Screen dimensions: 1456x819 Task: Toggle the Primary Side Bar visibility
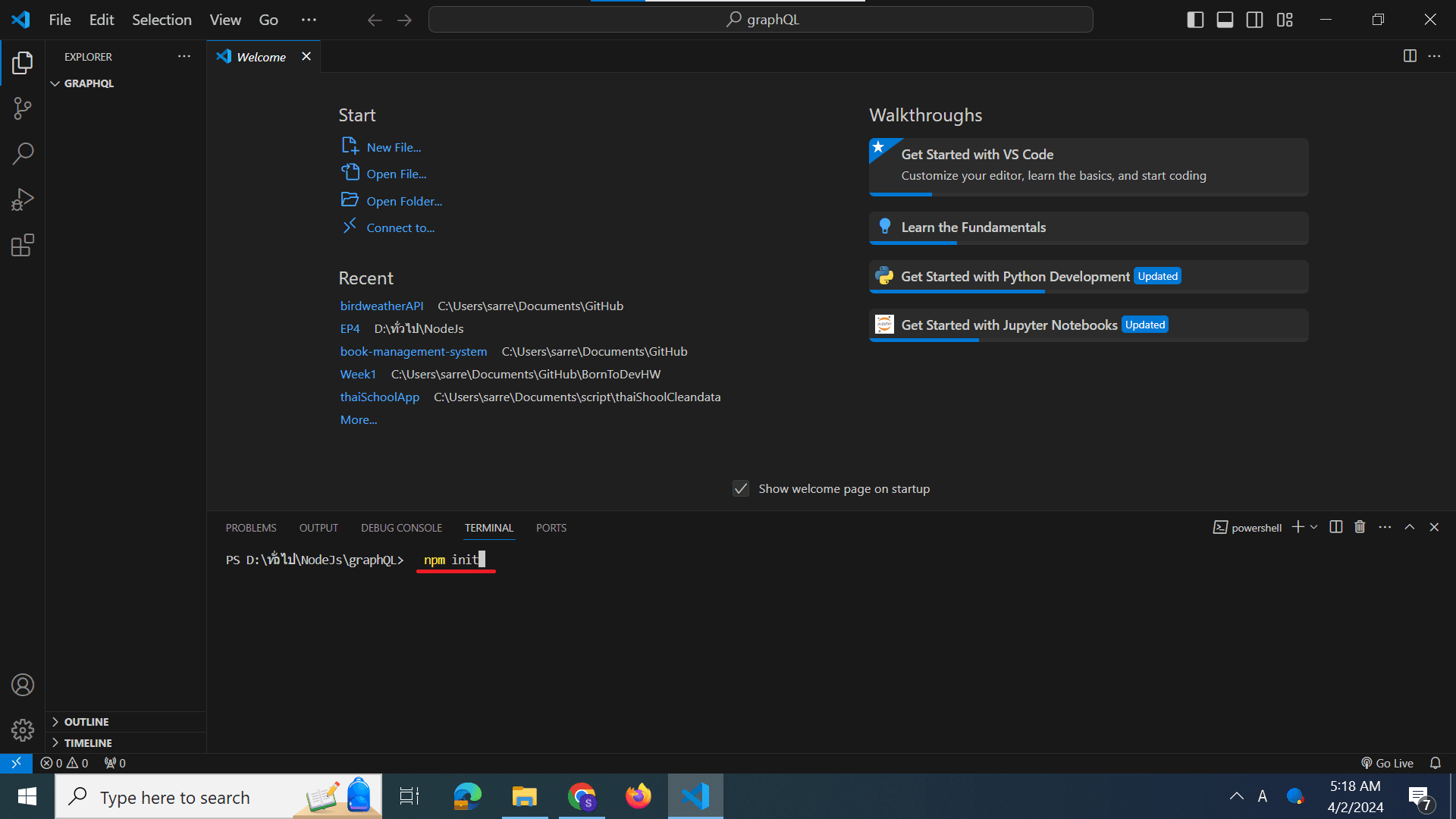coord(1195,20)
